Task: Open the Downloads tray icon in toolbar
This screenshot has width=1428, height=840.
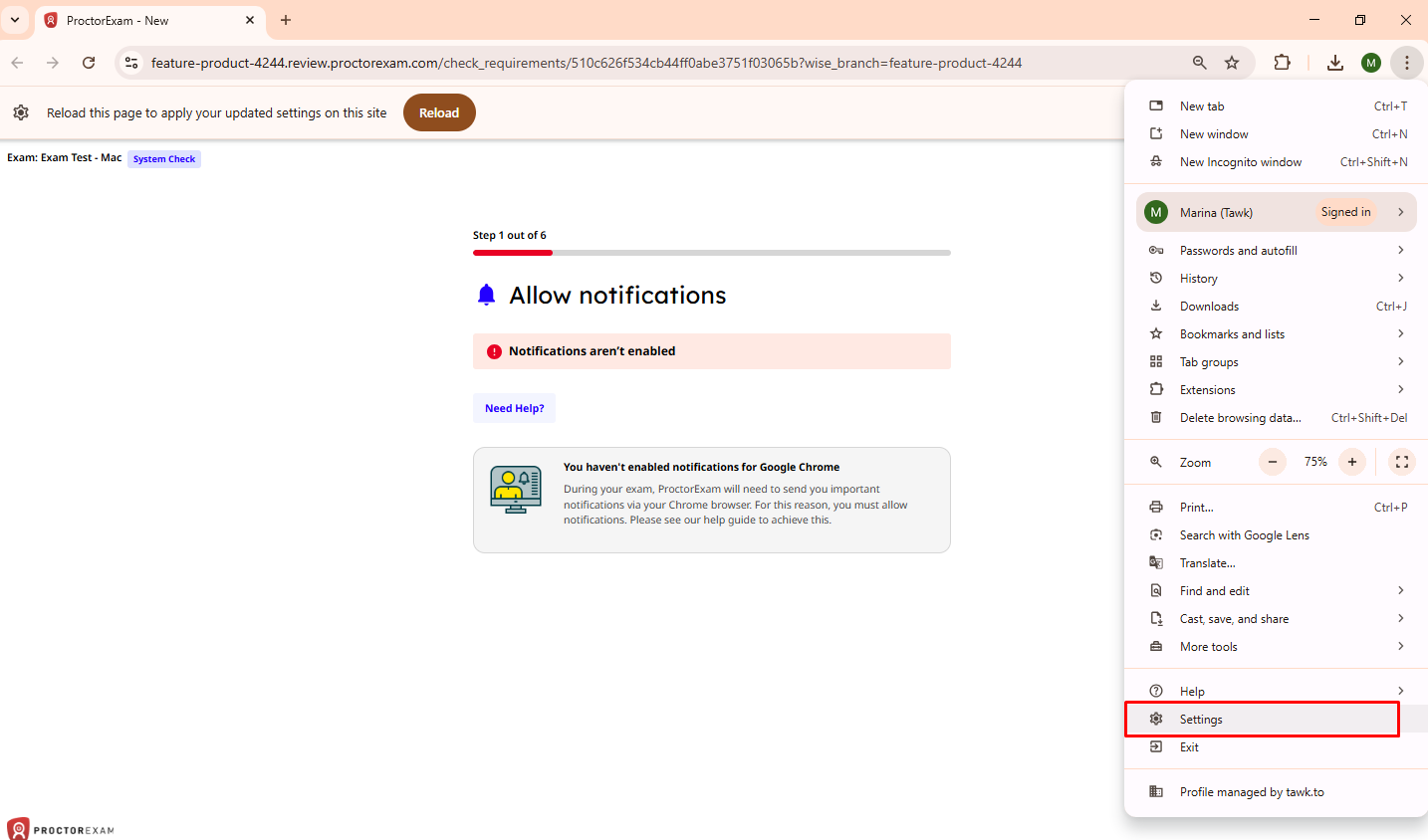Action: click(x=1335, y=63)
